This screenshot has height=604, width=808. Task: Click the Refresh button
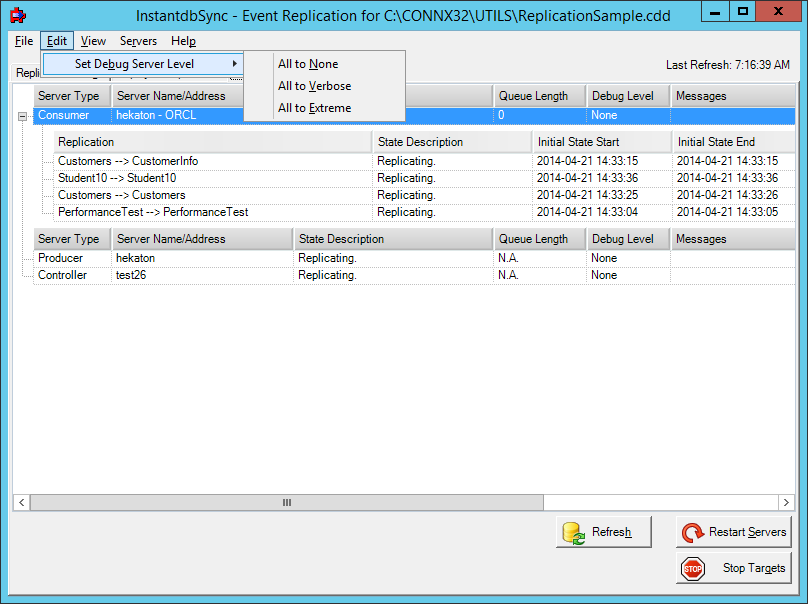(x=604, y=531)
